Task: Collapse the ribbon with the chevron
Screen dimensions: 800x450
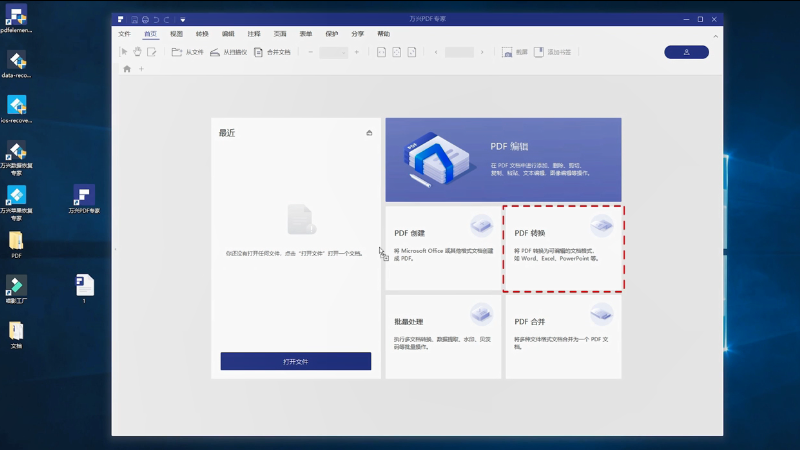Action: point(715,36)
